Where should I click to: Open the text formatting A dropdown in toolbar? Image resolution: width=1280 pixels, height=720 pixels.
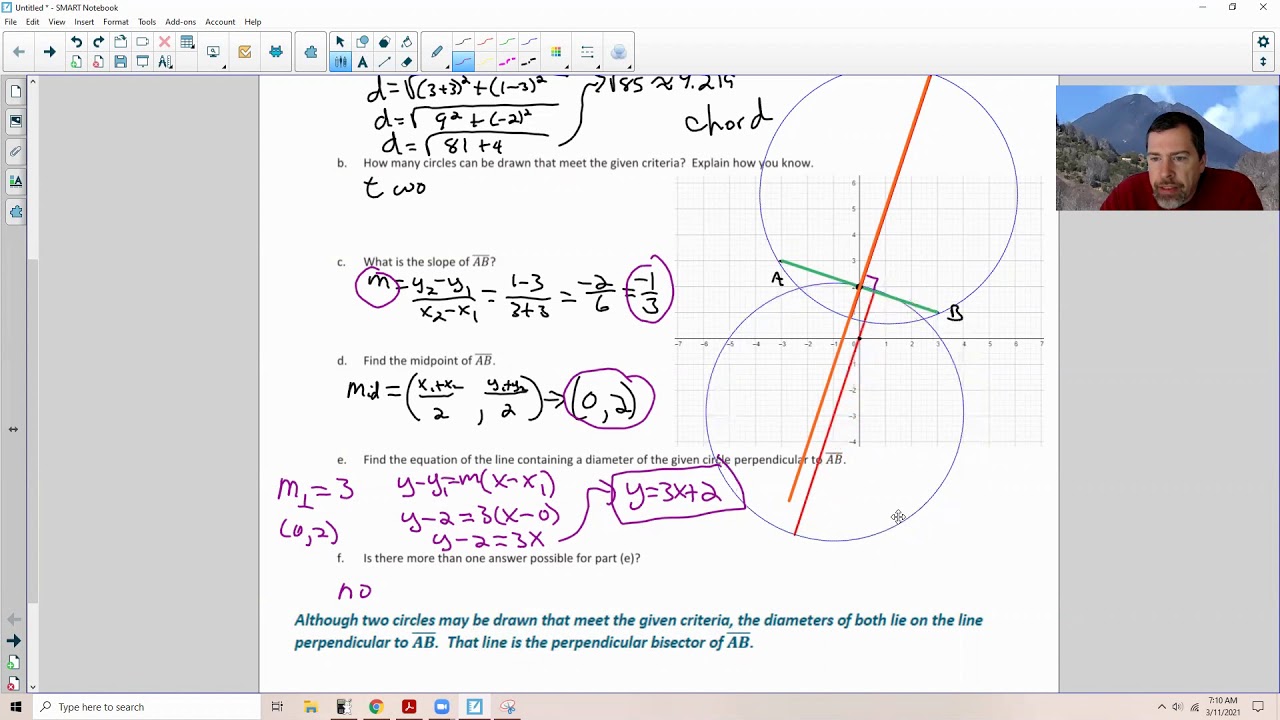tap(165, 62)
